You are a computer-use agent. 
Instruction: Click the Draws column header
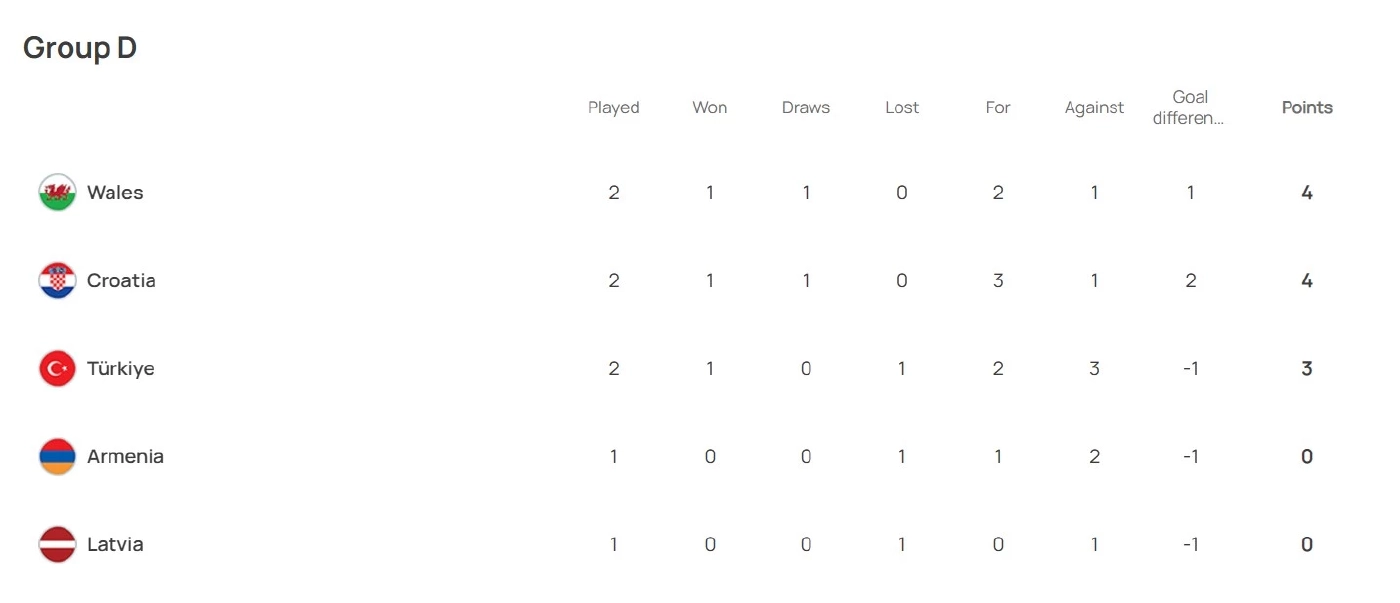806,108
